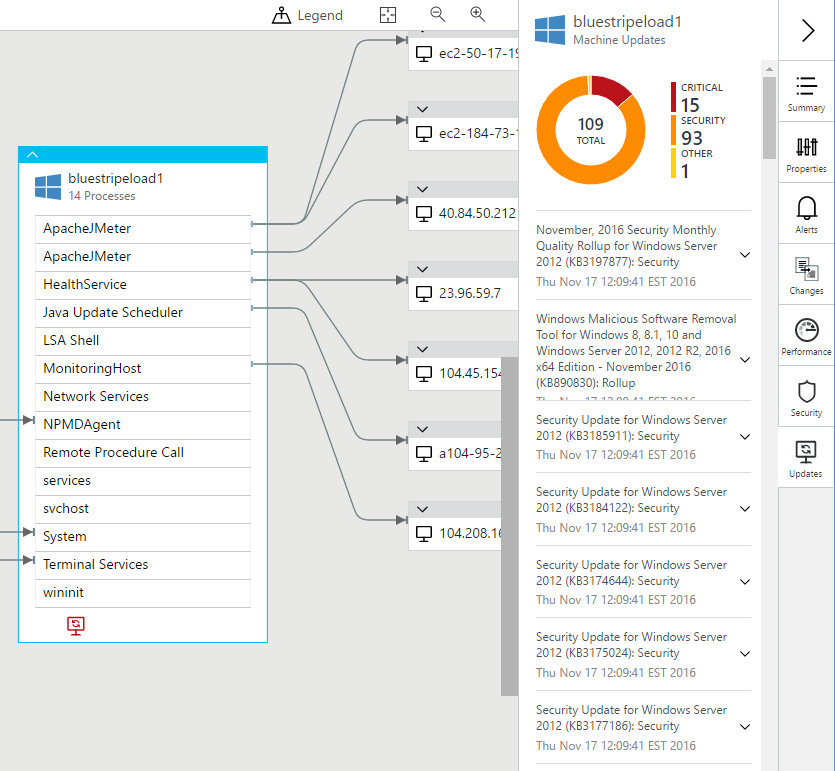Click the orange Security donut chart segment
835x771 pixels.
click(x=560, y=160)
